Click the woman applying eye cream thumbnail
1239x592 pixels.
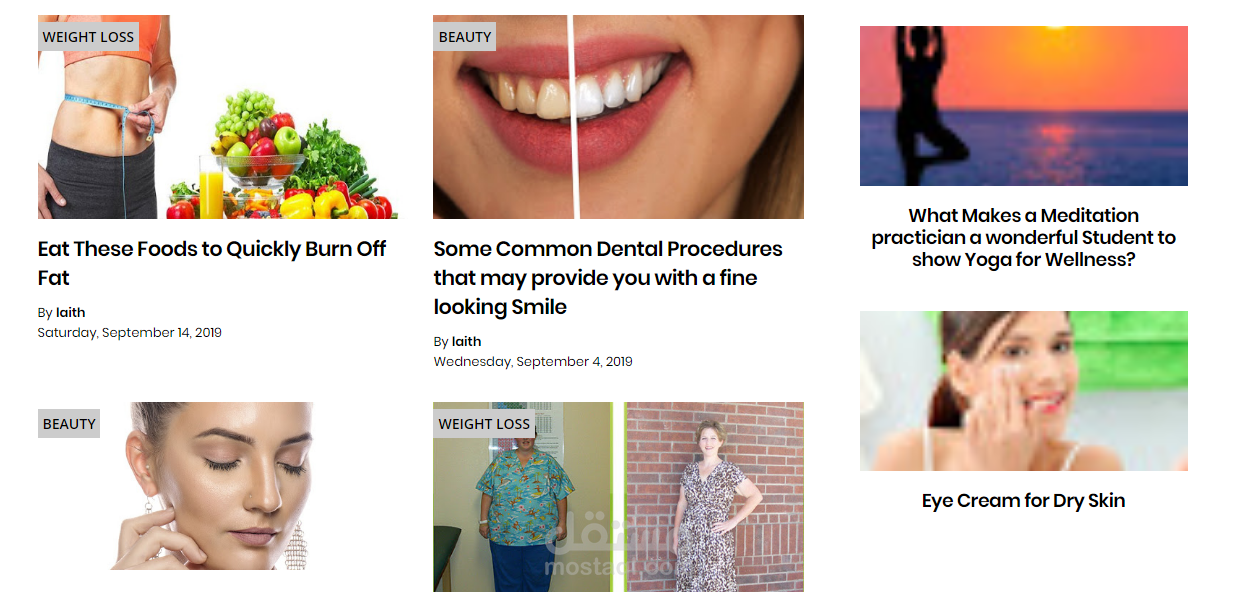pyautogui.click(x=1023, y=391)
